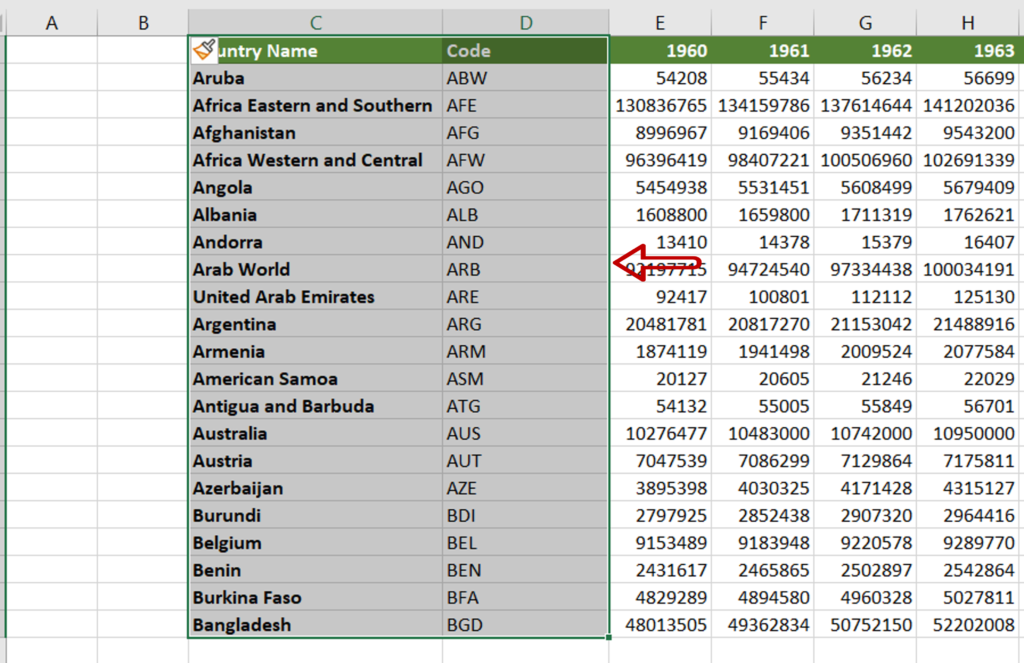Select the Armenia cell
Image resolution: width=1024 pixels, height=663 pixels.
[x=315, y=351]
